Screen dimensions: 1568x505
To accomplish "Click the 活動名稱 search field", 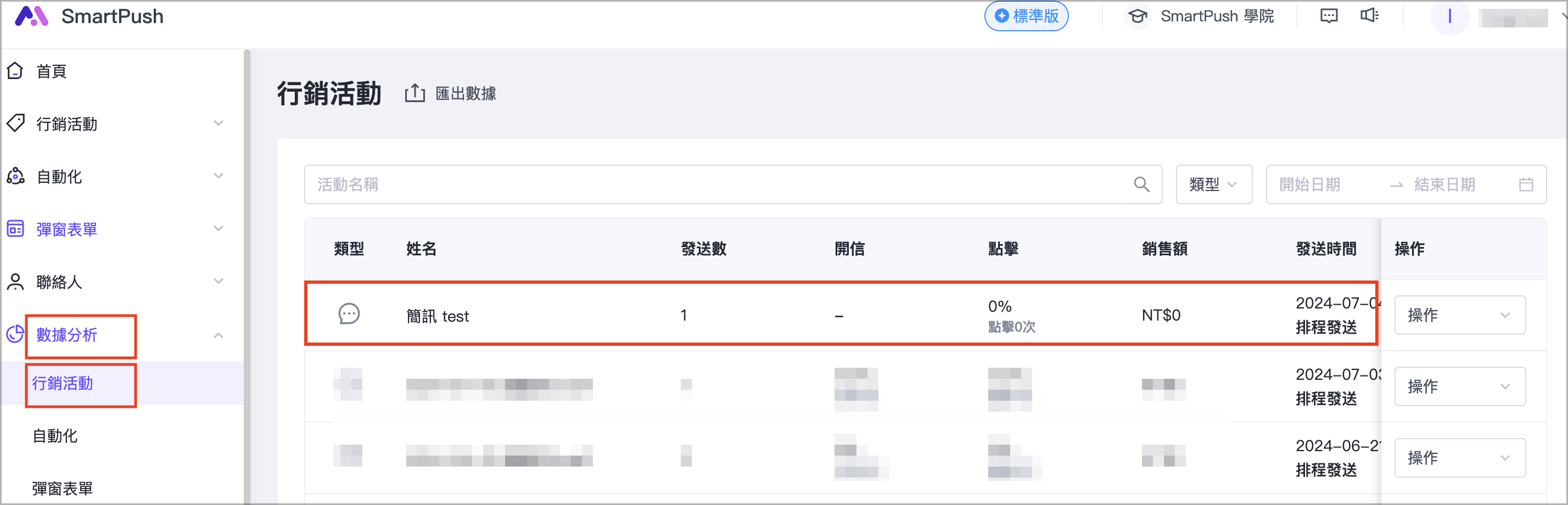I will tap(718, 184).
